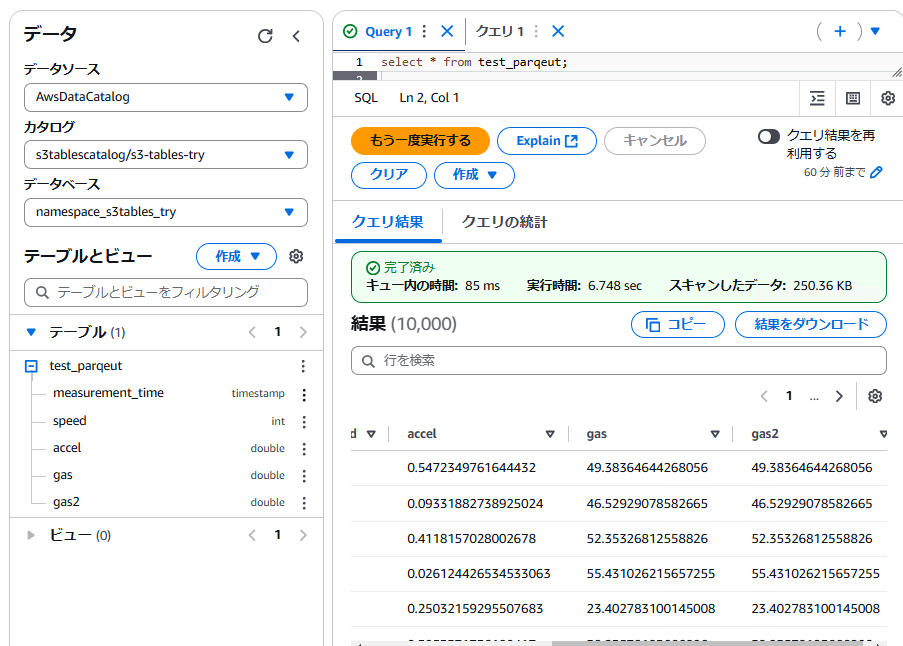
Task: Refresh the data source panel
Action: tap(265, 35)
